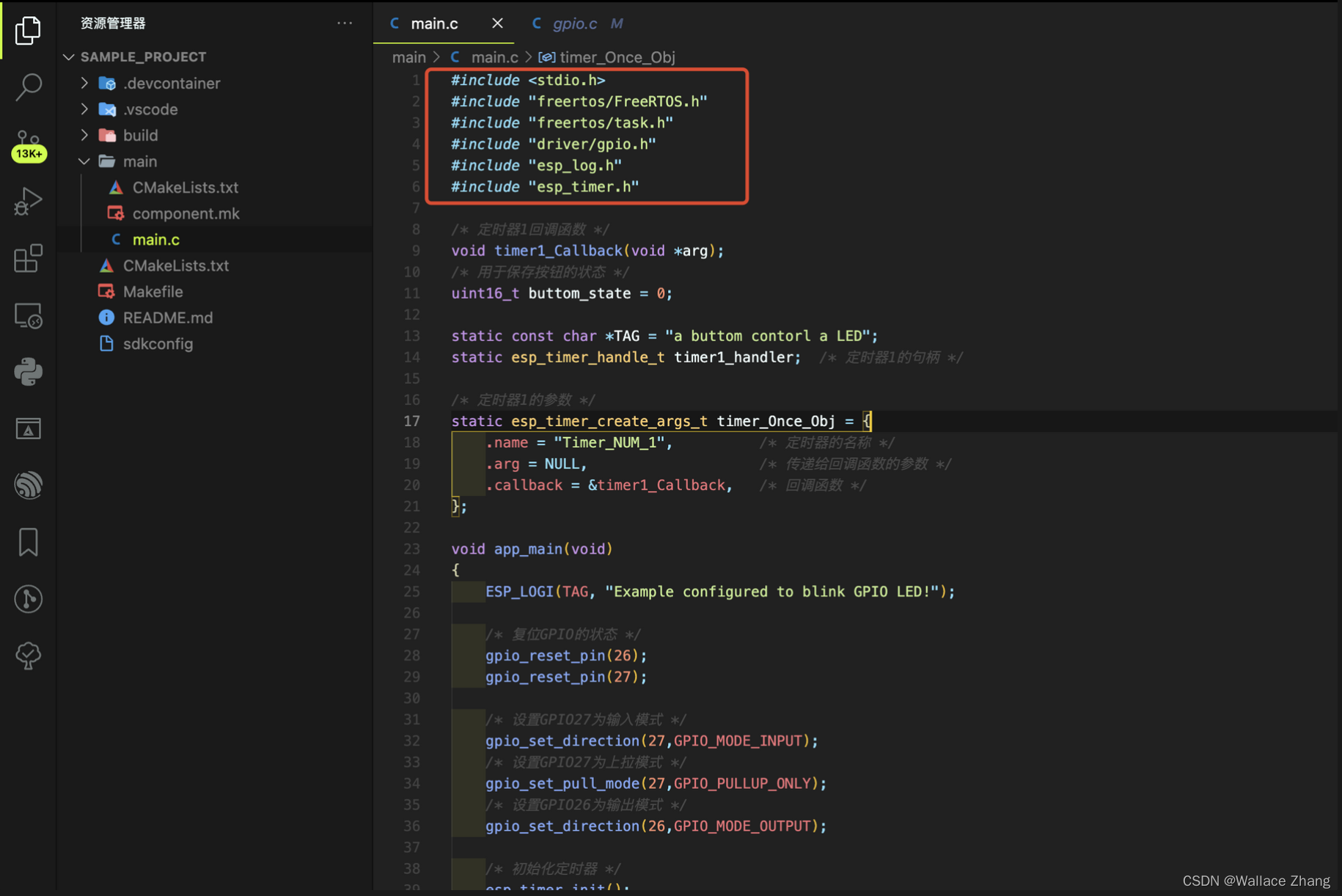Viewport: 1342px width, 896px height.
Task: Open Explorer more actions ellipsis
Action: coord(345,23)
